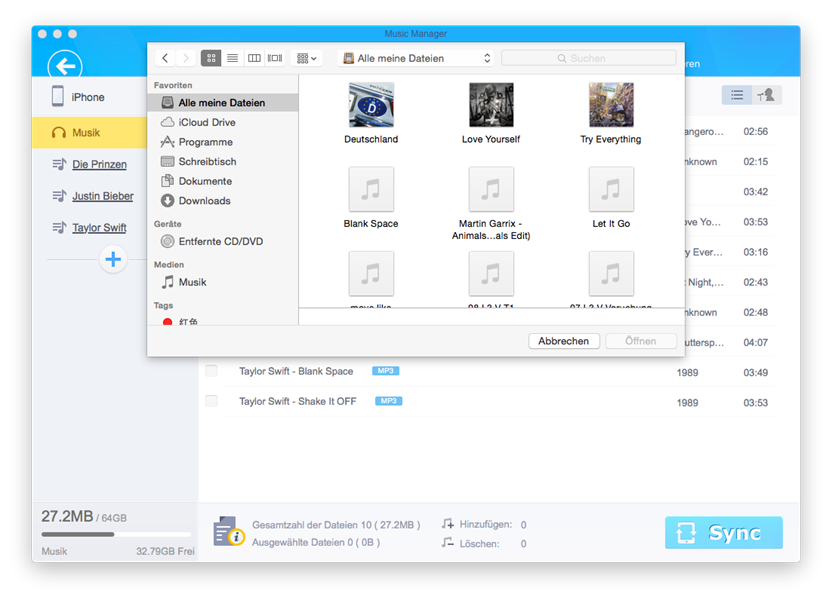This screenshot has width=832, height=600.
Task: Click the Taylor Swift - Blank Space title
Action: click(296, 371)
